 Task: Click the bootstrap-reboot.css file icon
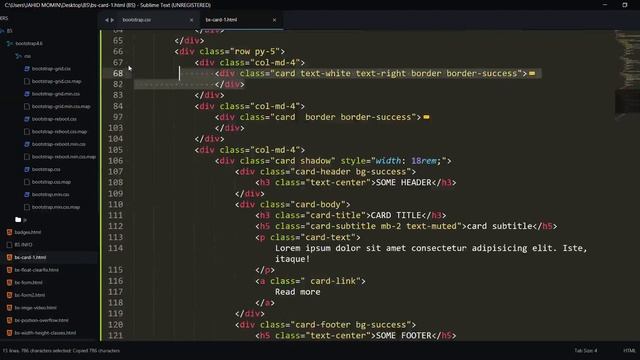pos(27,119)
